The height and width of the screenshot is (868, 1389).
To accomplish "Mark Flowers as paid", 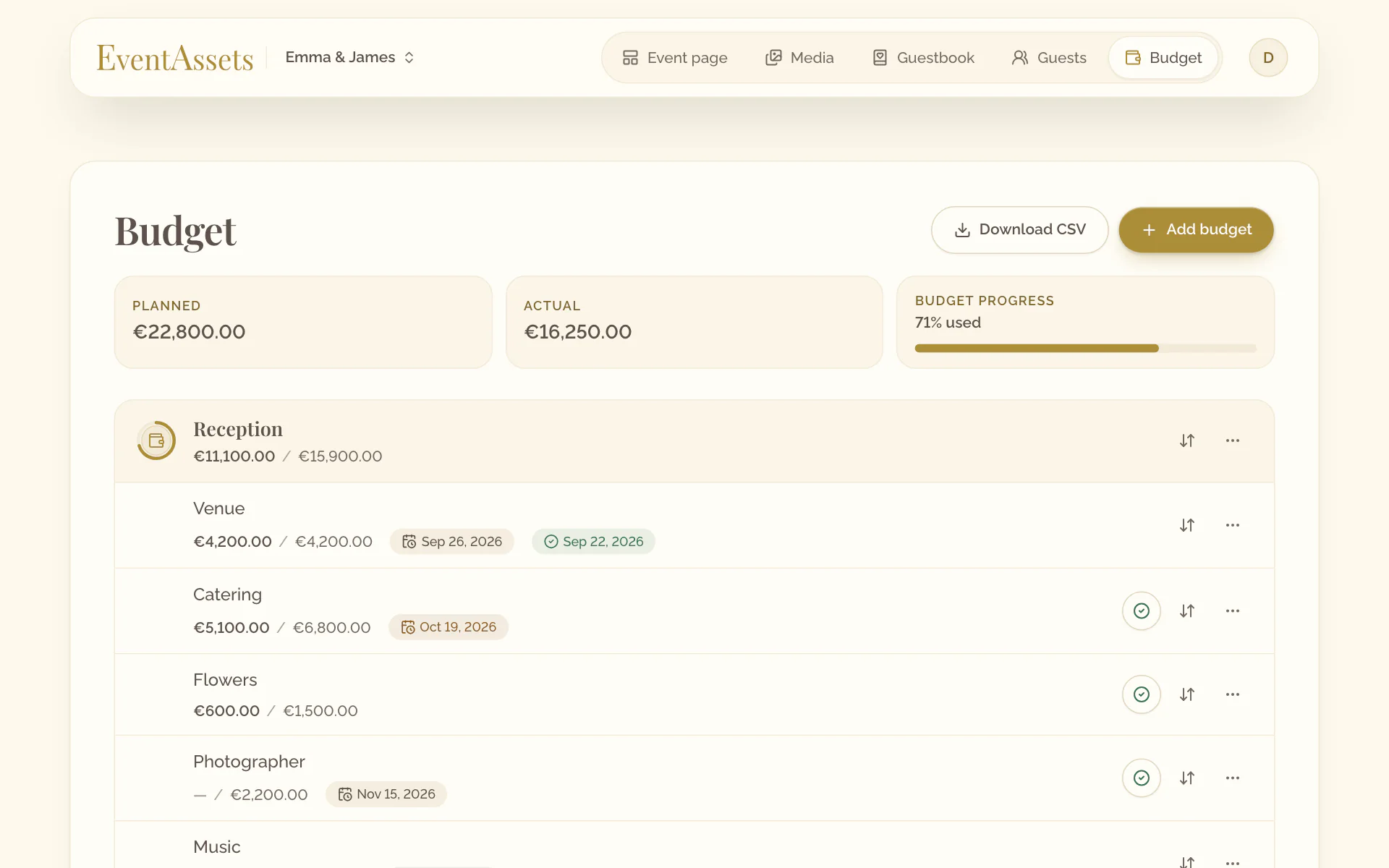I will click(1142, 694).
